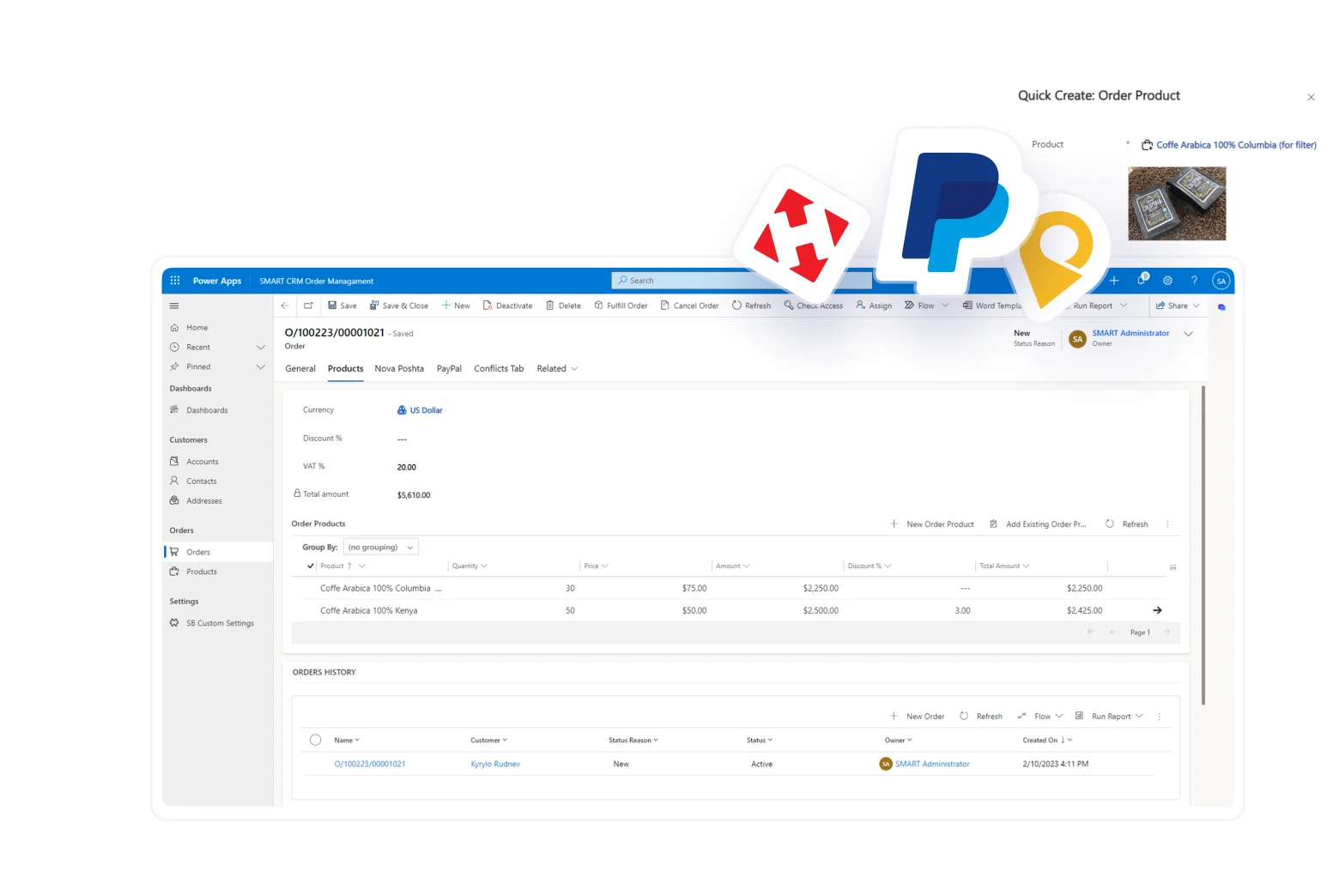Click the coffee product thumbnail image
Image resolution: width=1333 pixels, height=896 pixels.
1177,203
